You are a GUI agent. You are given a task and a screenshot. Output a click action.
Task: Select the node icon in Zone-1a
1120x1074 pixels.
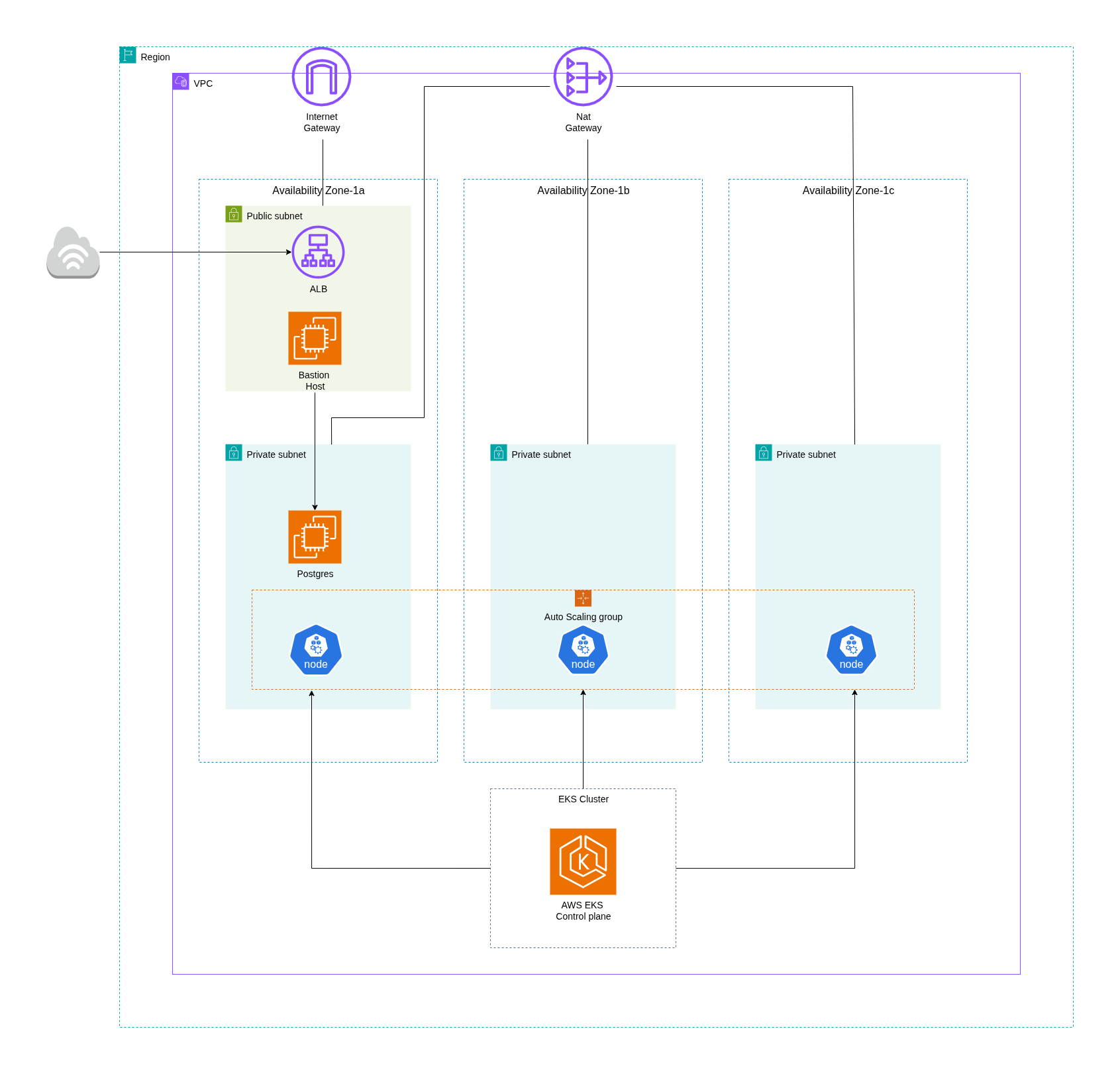(316, 650)
